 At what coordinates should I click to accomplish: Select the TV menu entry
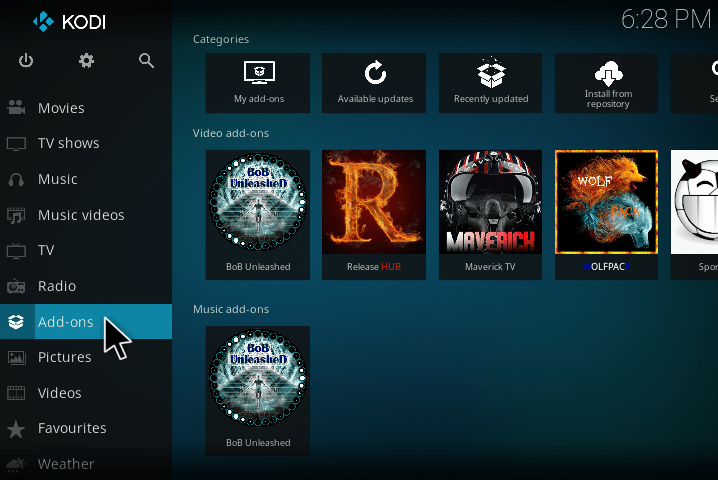click(x=86, y=251)
